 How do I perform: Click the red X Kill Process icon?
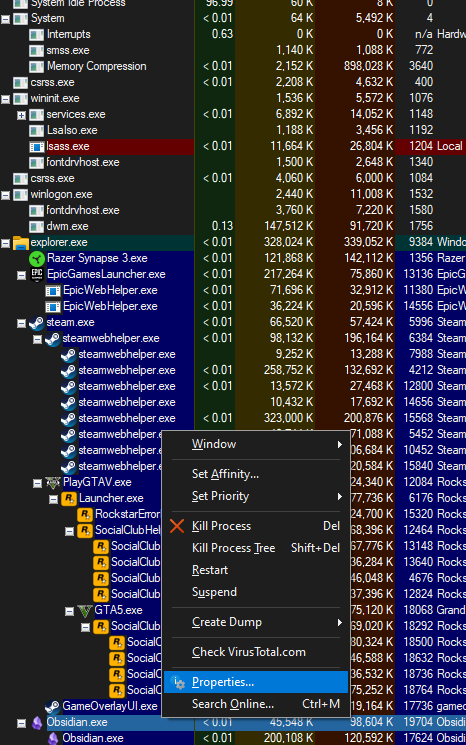click(x=177, y=526)
